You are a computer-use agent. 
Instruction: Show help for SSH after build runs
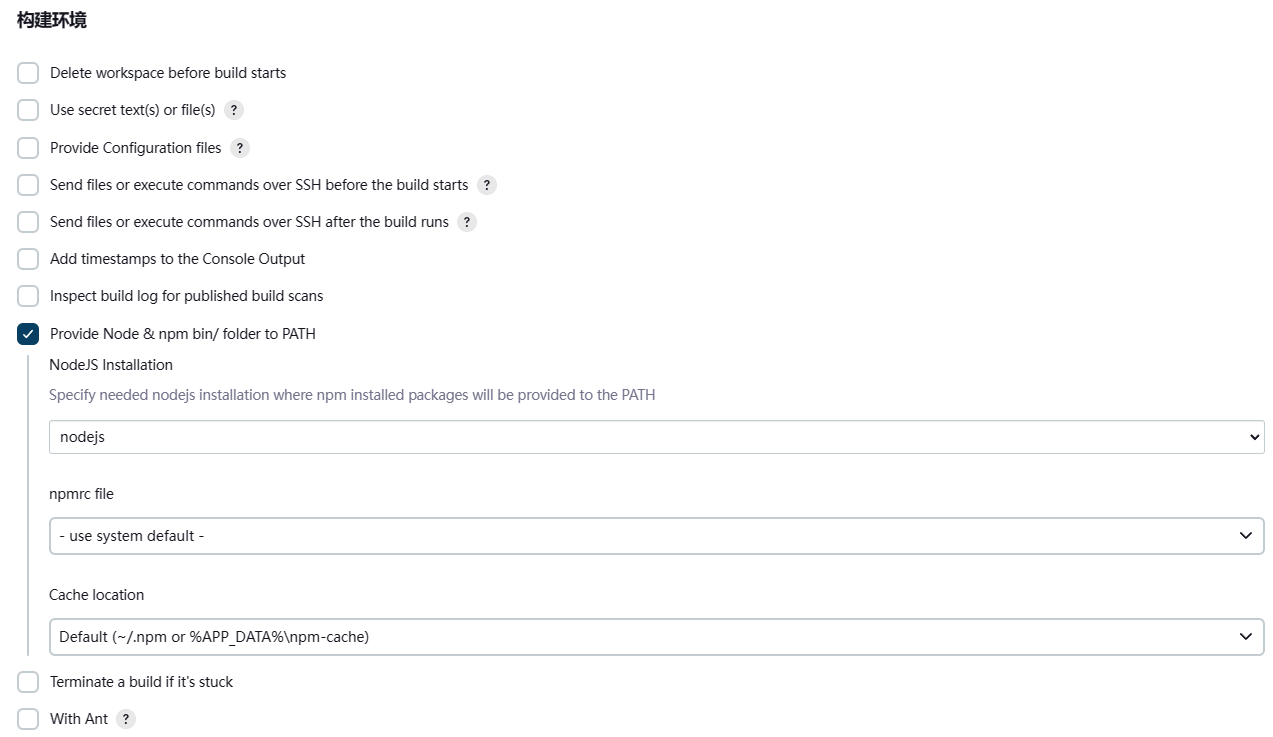coord(467,222)
